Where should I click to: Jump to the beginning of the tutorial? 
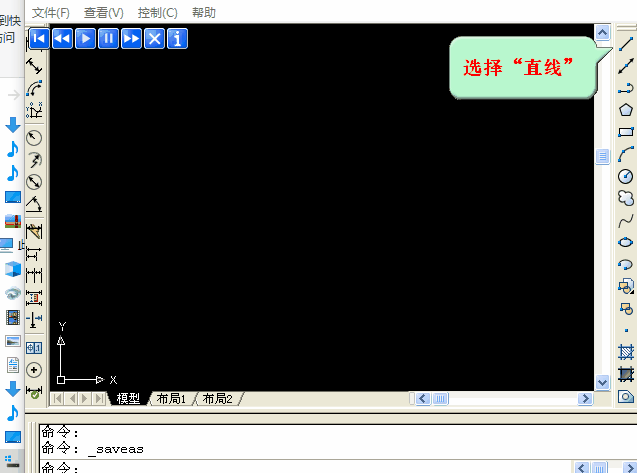coord(39,39)
